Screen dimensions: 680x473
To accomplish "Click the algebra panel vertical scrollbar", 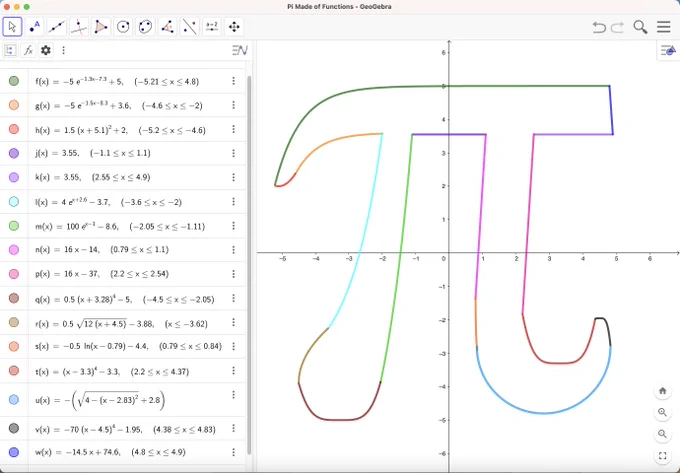I will click(x=249, y=264).
